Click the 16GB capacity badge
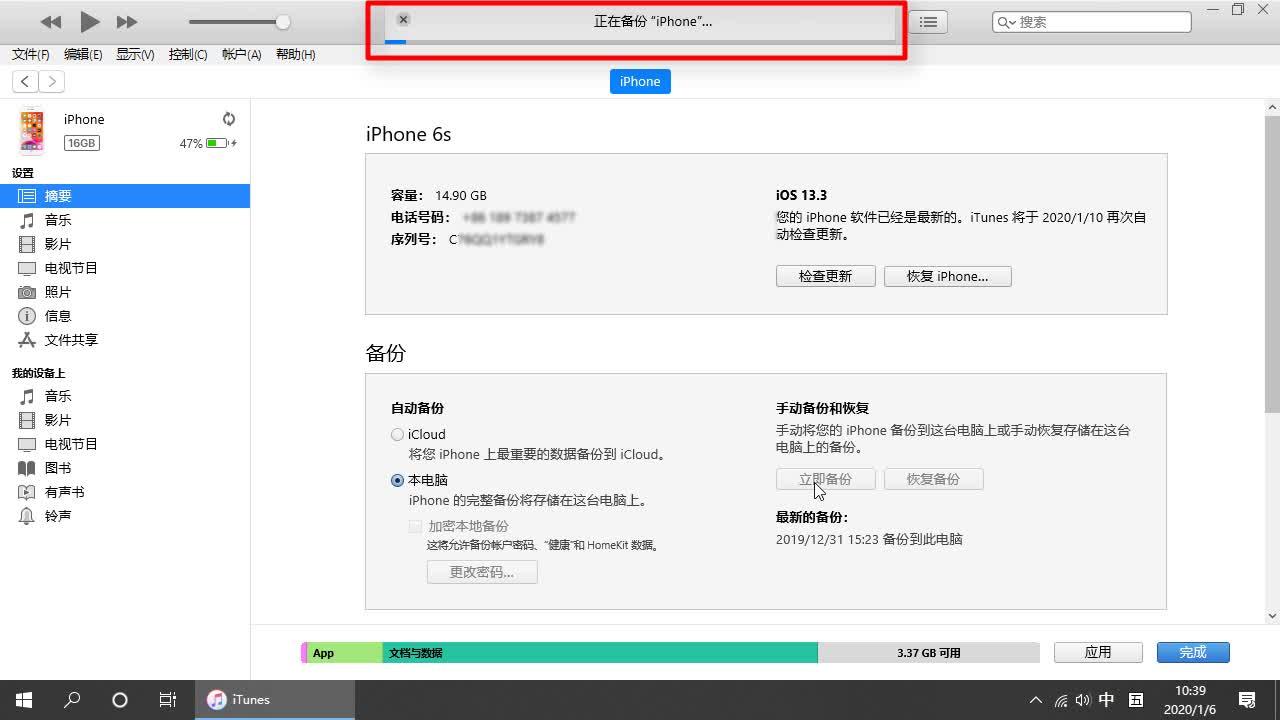Viewport: 1280px width, 720px height. [81, 143]
